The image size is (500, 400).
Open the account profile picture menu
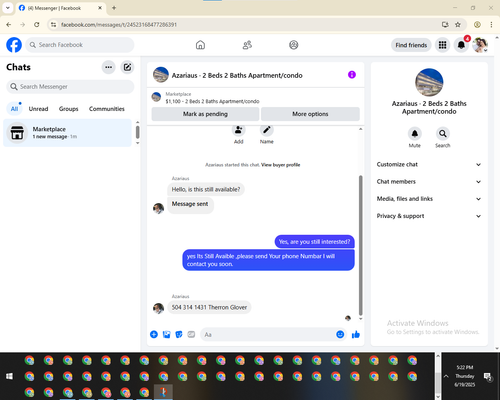(x=480, y=45)
